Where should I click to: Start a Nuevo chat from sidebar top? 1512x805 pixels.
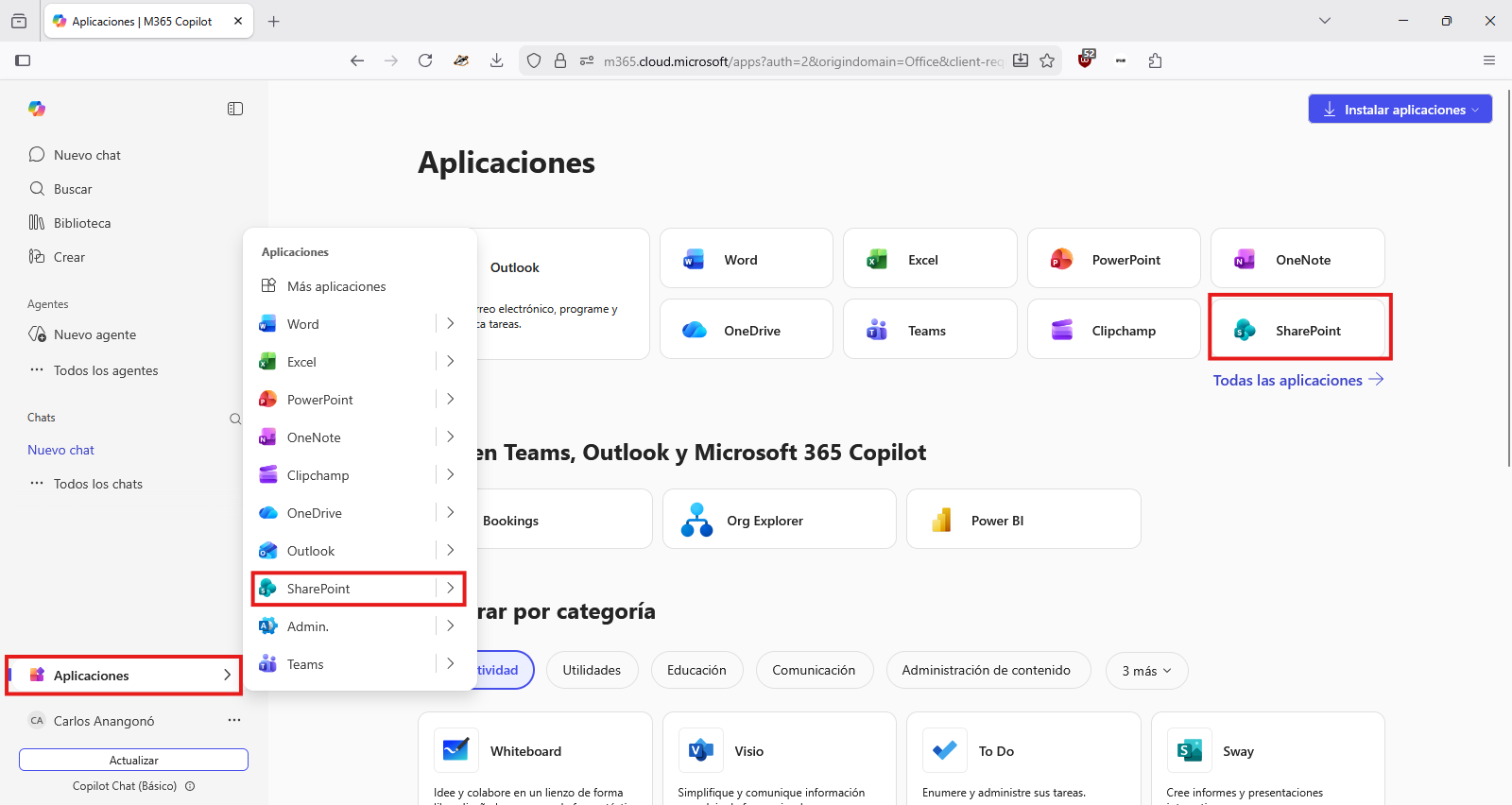click(75, 155)
